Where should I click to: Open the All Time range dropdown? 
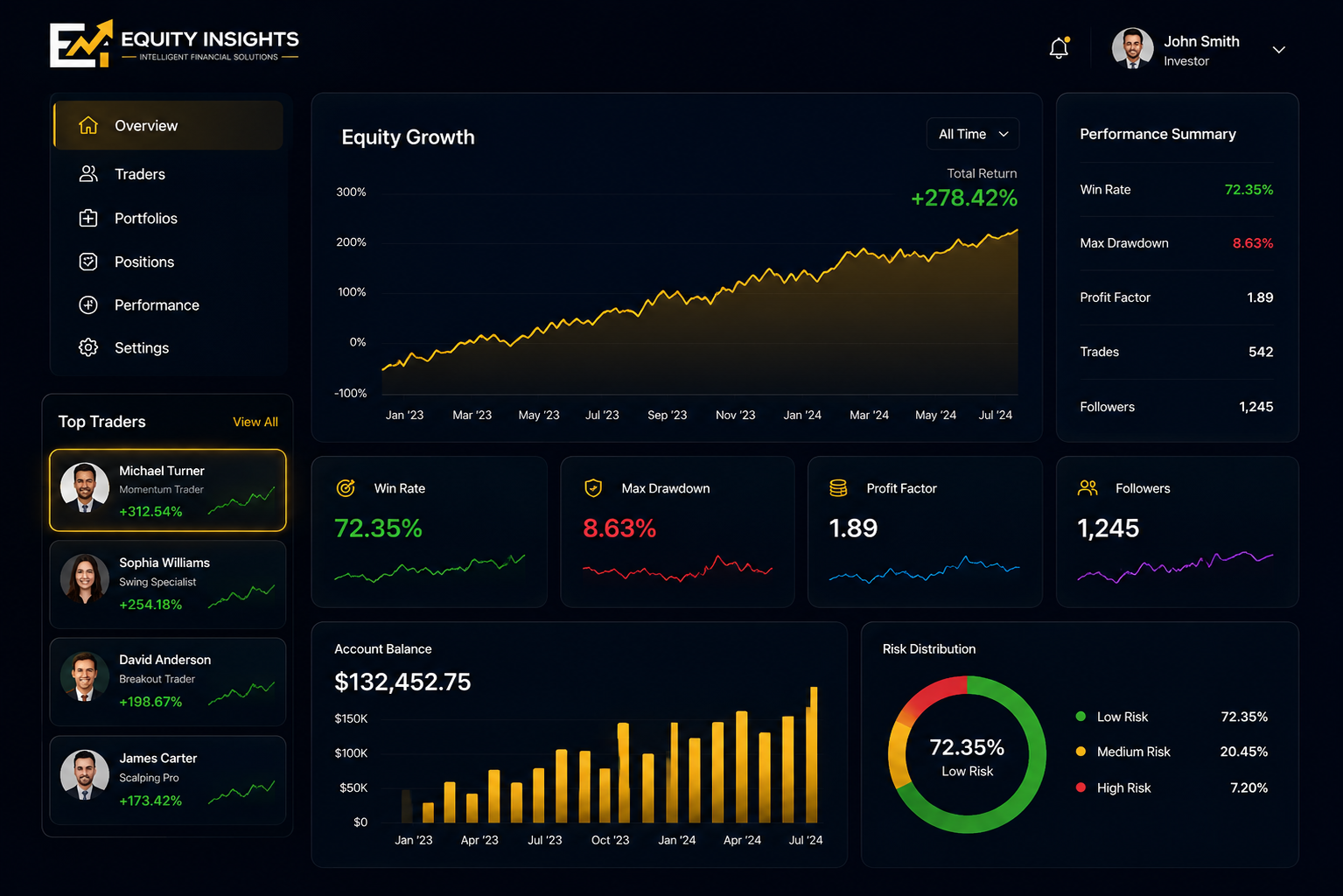coord(973,134)
